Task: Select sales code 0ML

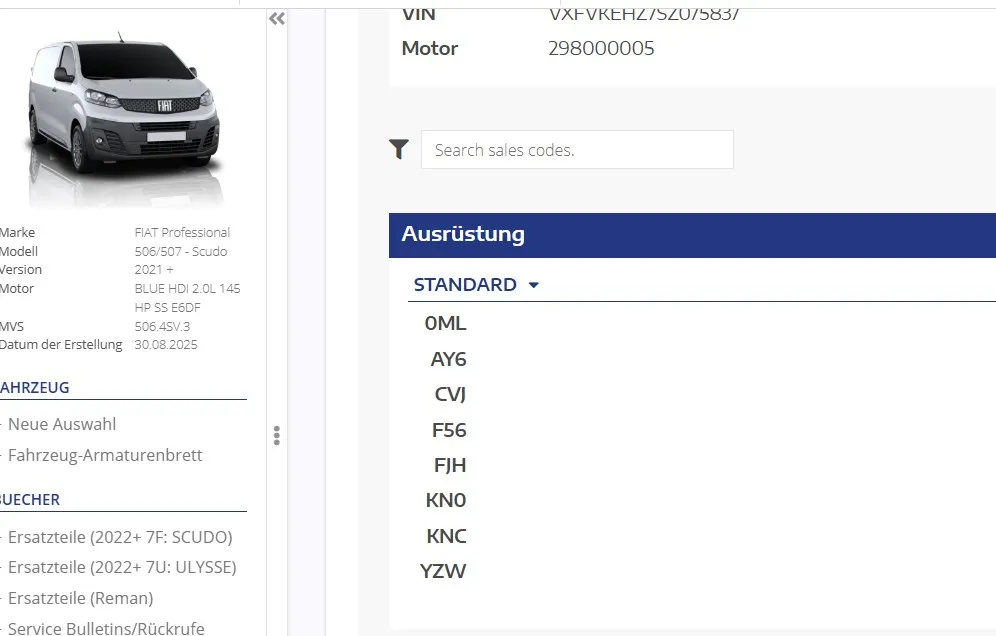Action: pyautogui.click(x=445, y=323)
